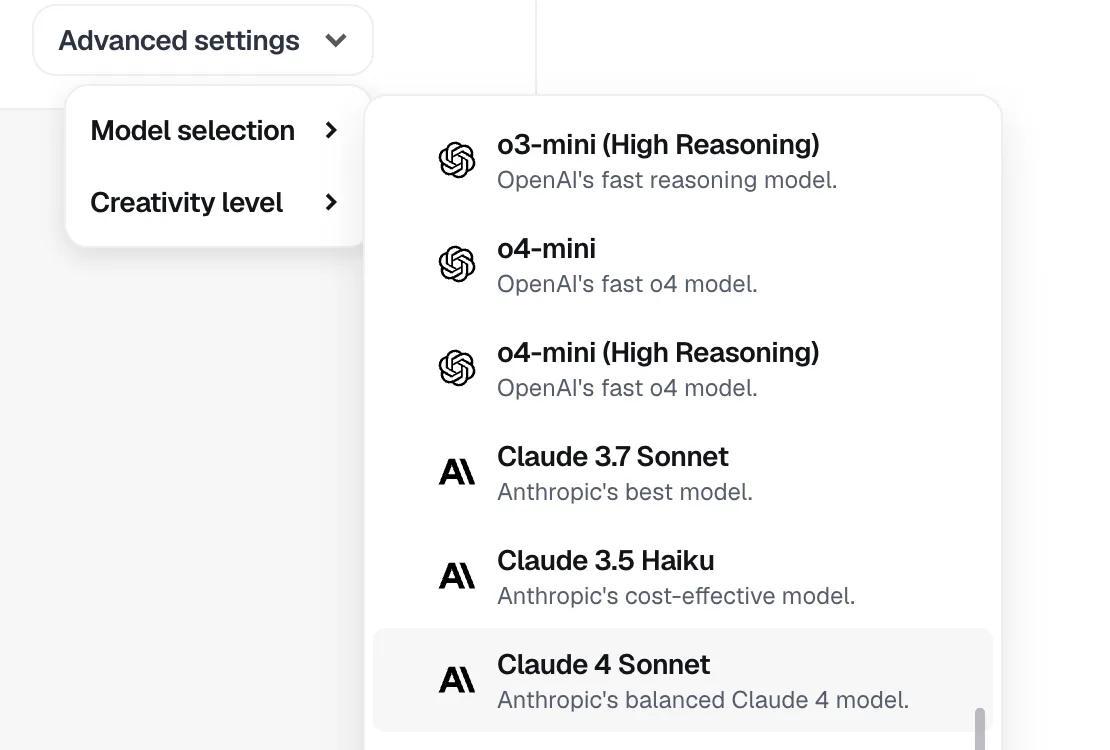Screen dimensions: 1110x750
Task: Click the "OpenAI's fast reasoning model." description
Action: point(666,181)
